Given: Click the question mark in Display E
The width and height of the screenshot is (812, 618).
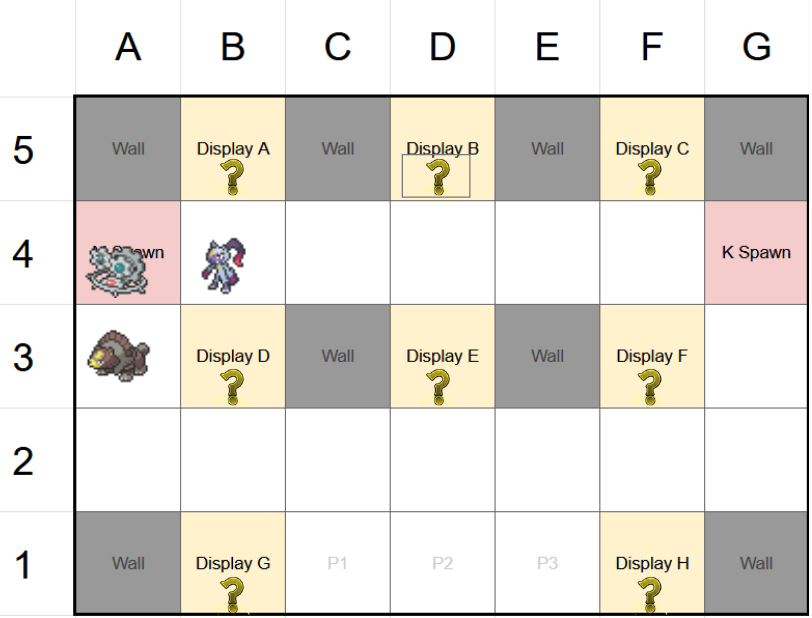Looking at the screenshot, I should pyautogui.click(x=438, y=385).
